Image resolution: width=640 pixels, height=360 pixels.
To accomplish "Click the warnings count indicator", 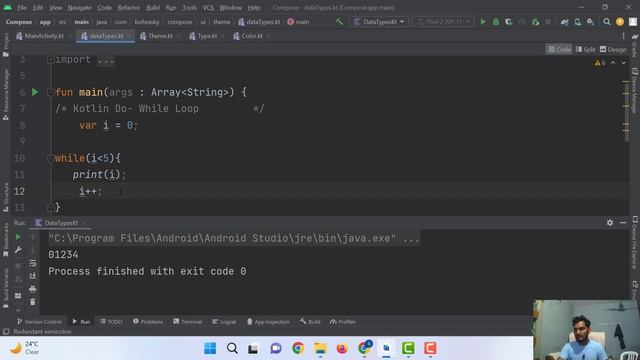I will point(600,63).
